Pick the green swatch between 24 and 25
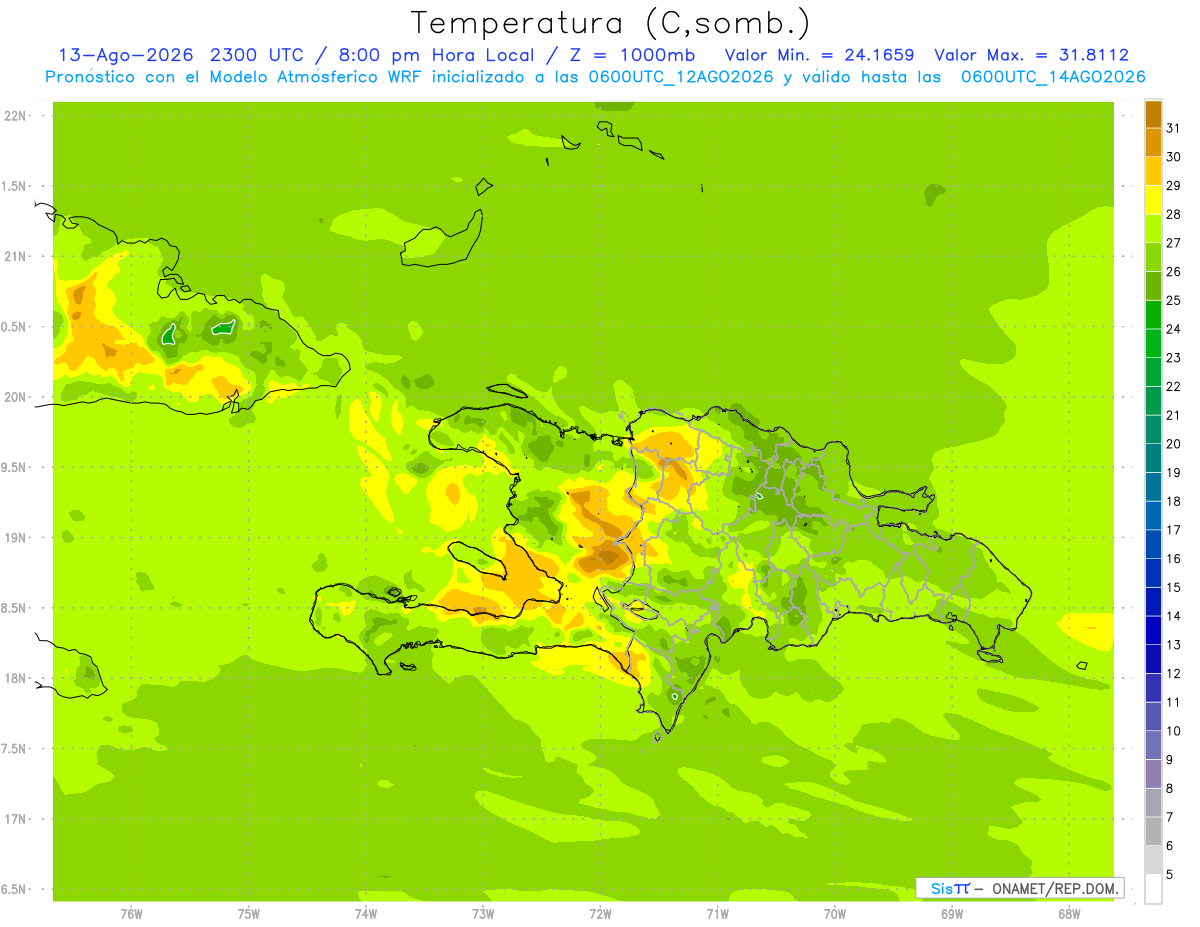Viewport: 1200px width, 927px height. 1153,314
